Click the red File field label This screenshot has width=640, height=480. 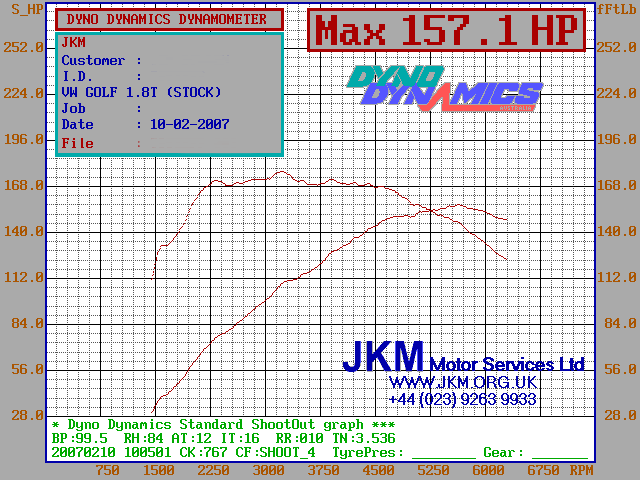(x=78, y=143)
